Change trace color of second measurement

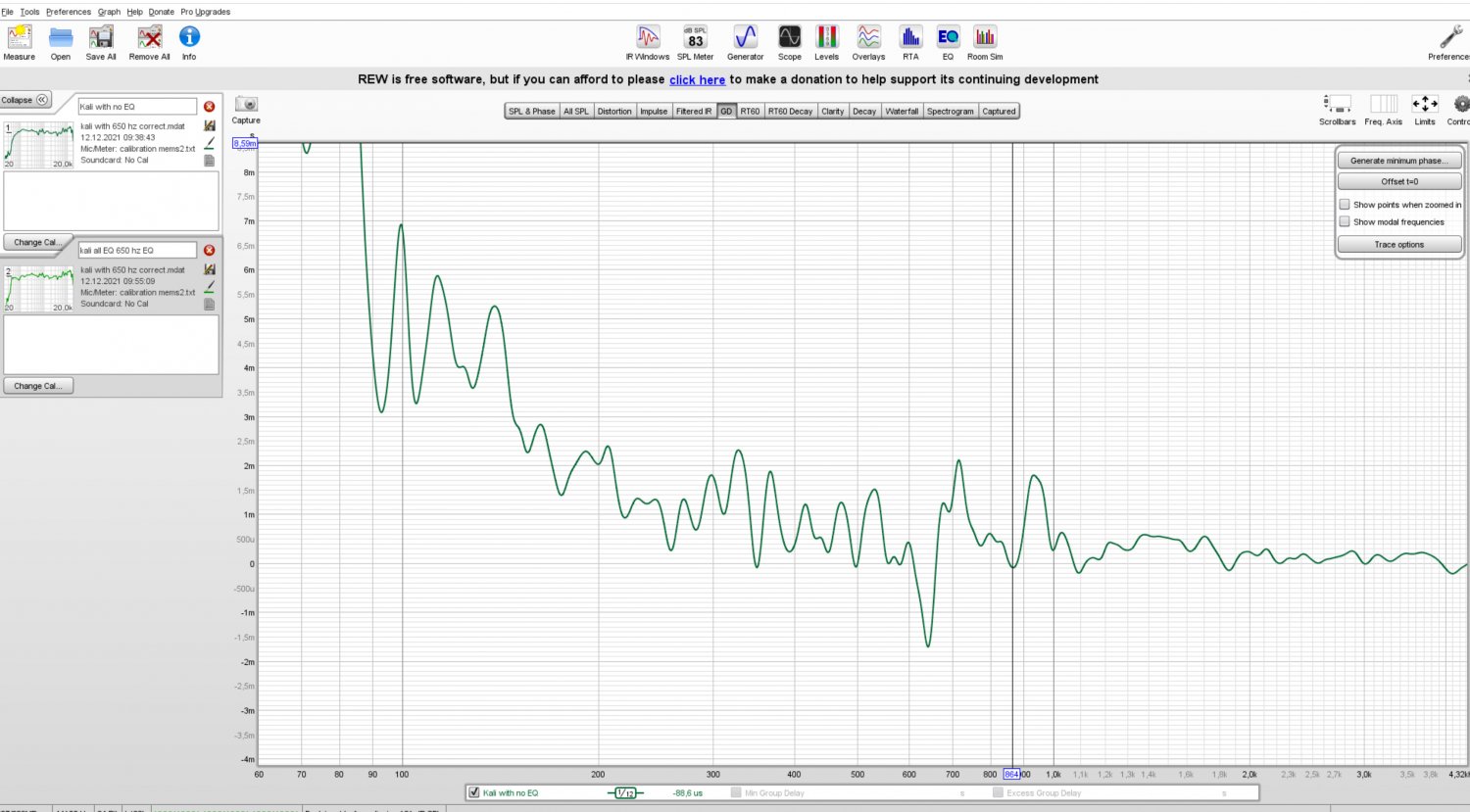pos(210,287)
